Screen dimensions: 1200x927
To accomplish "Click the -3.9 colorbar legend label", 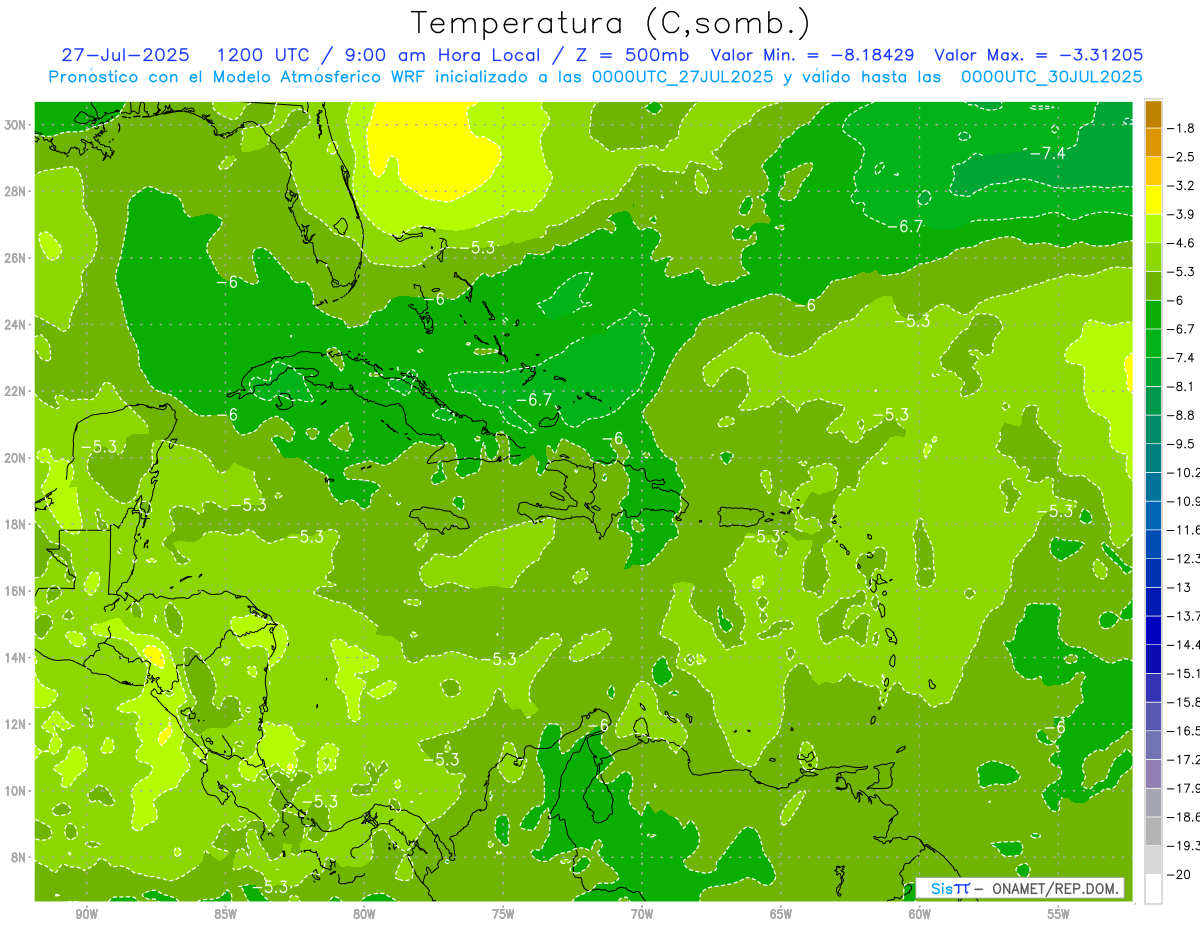I will pyautogui.click(x=1182, y=214).
